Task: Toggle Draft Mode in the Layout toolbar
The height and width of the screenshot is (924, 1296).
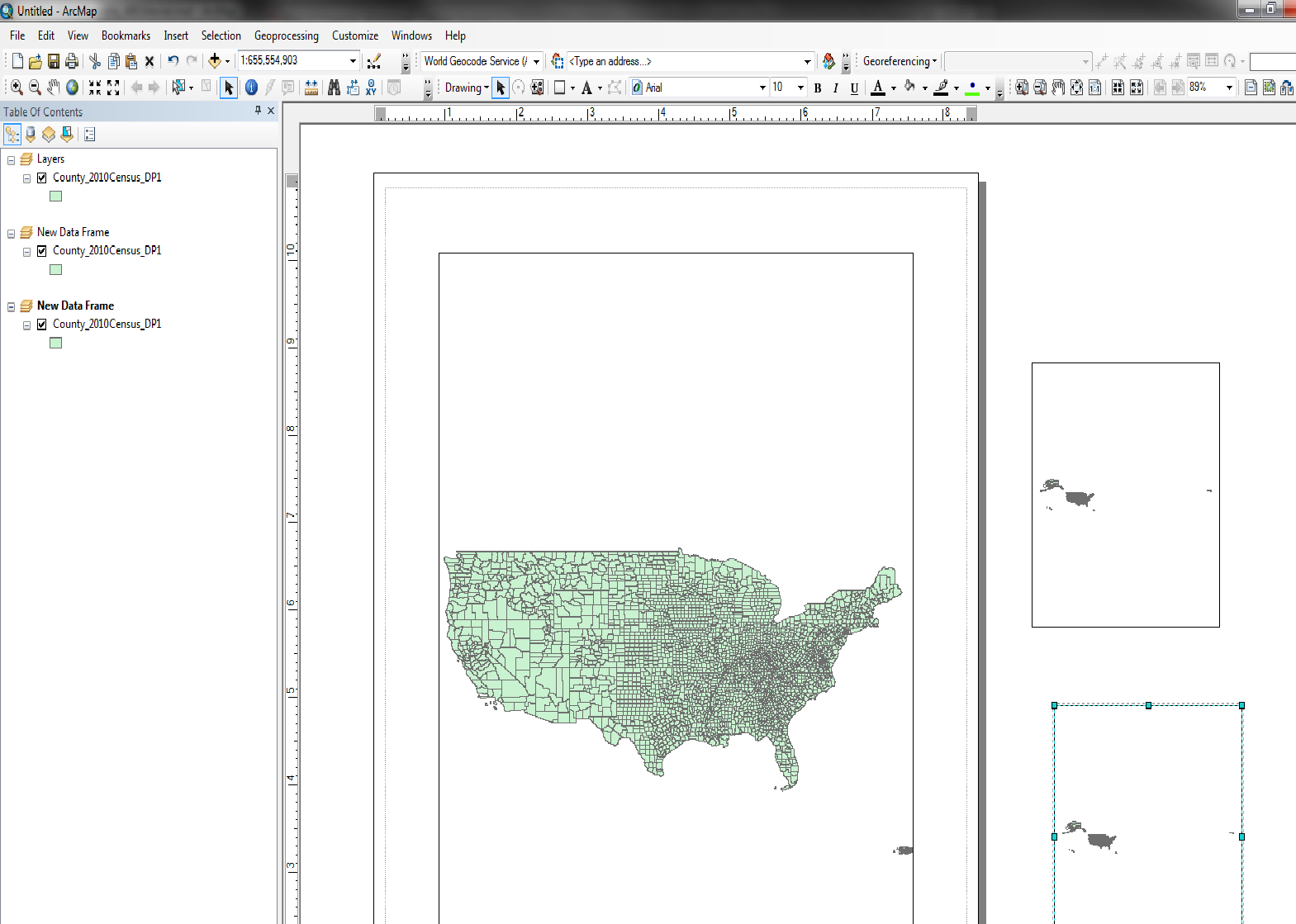Action: 1251,88
